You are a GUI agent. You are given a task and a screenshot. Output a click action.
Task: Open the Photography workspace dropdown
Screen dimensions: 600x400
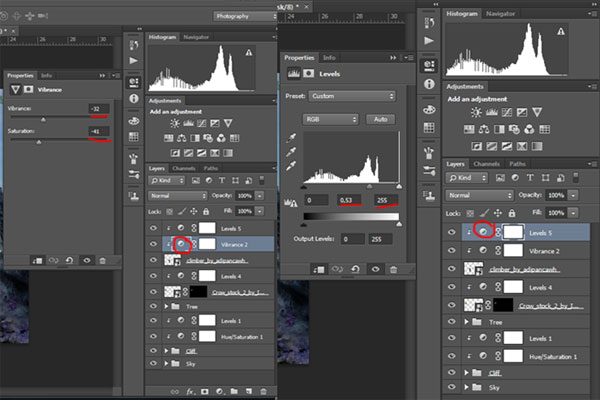coord(243,16)
